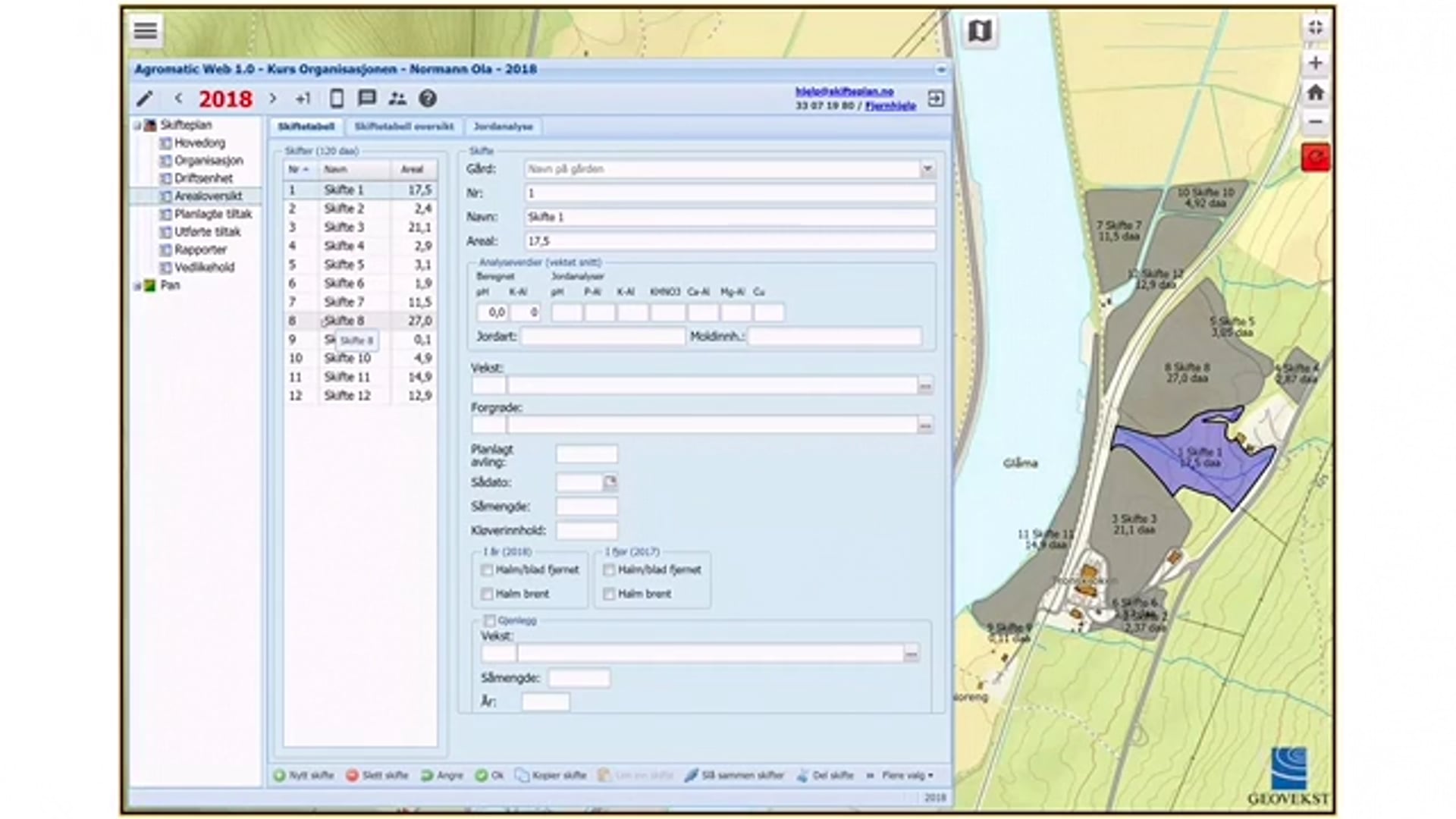Open the hamburger menu on the map

click(x=146, y=30)
